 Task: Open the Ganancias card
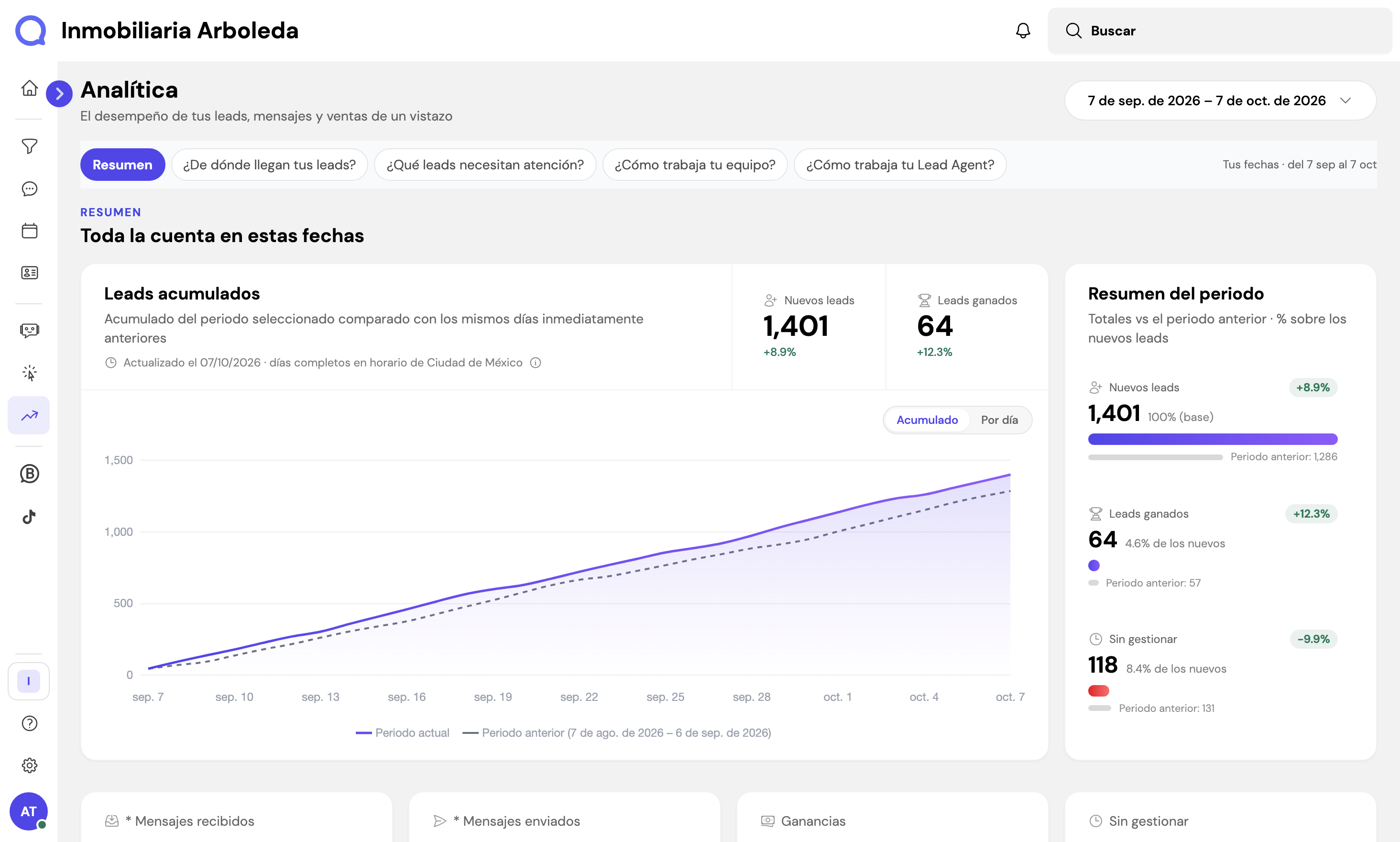[893, 817]
